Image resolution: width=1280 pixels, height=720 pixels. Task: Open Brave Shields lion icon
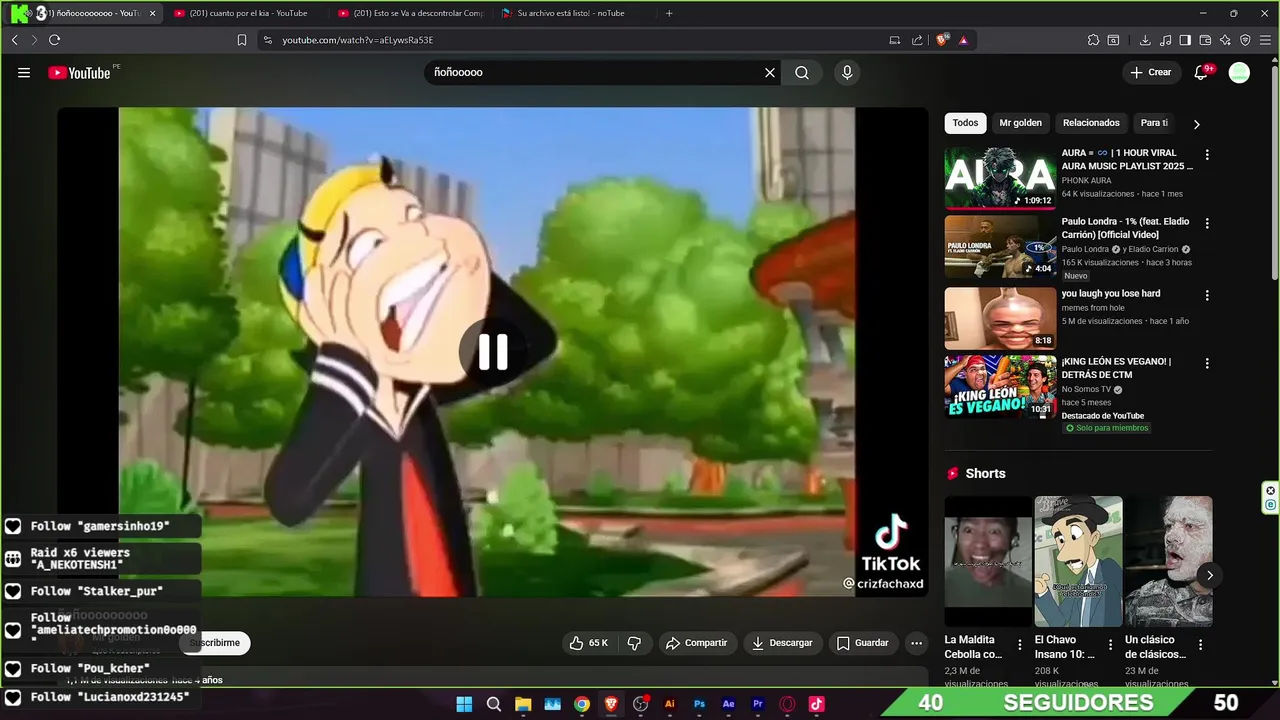coord(942,40)
